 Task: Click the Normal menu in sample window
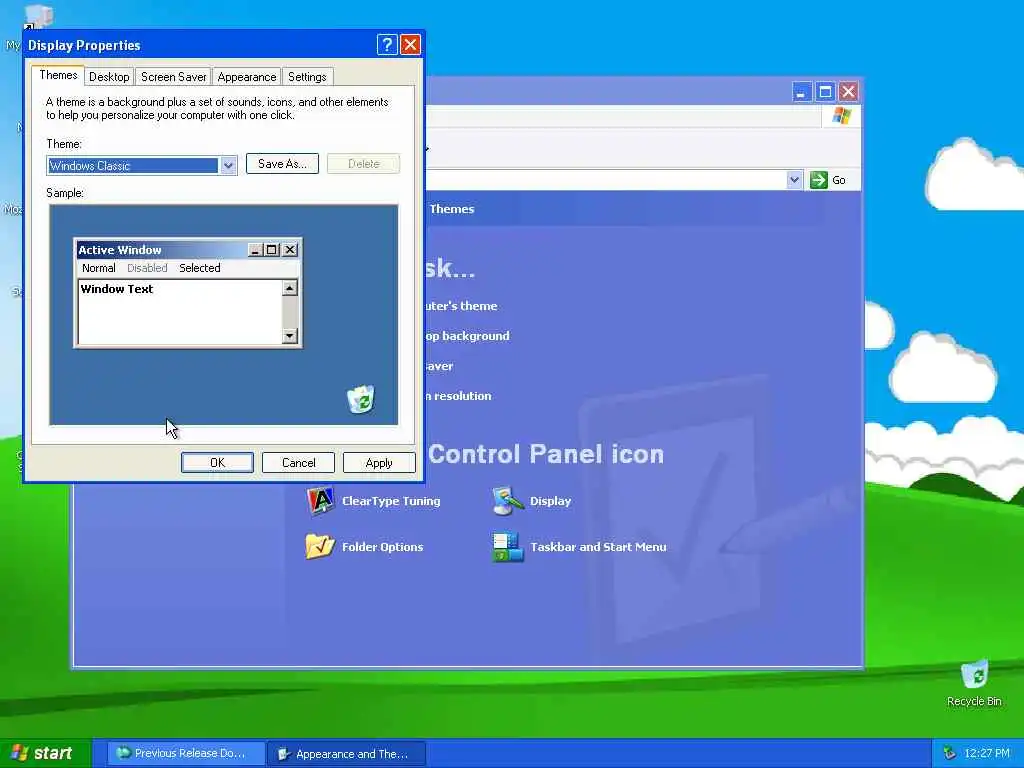[99, 268]
